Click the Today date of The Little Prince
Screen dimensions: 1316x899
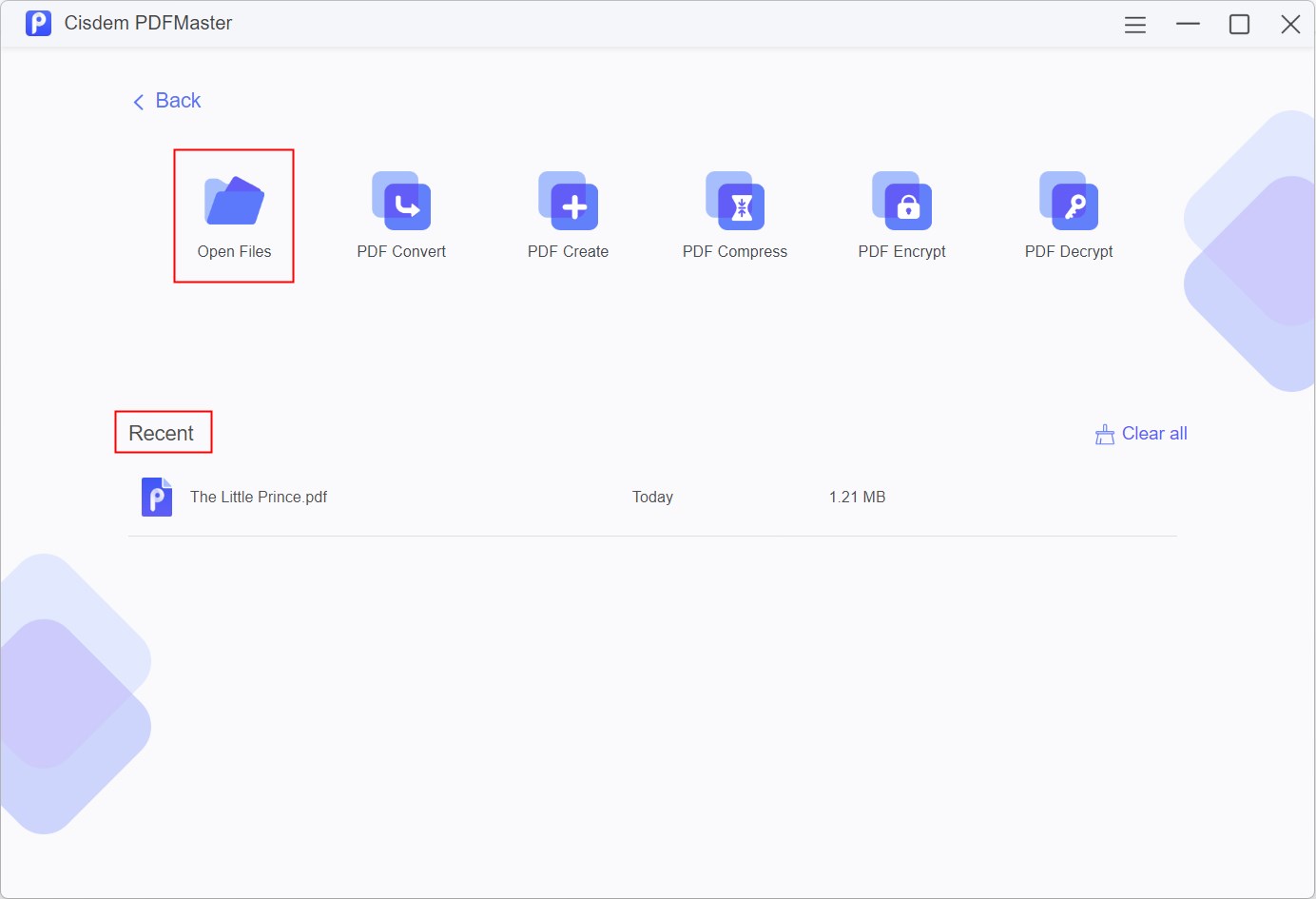click(x=652, y=496)
